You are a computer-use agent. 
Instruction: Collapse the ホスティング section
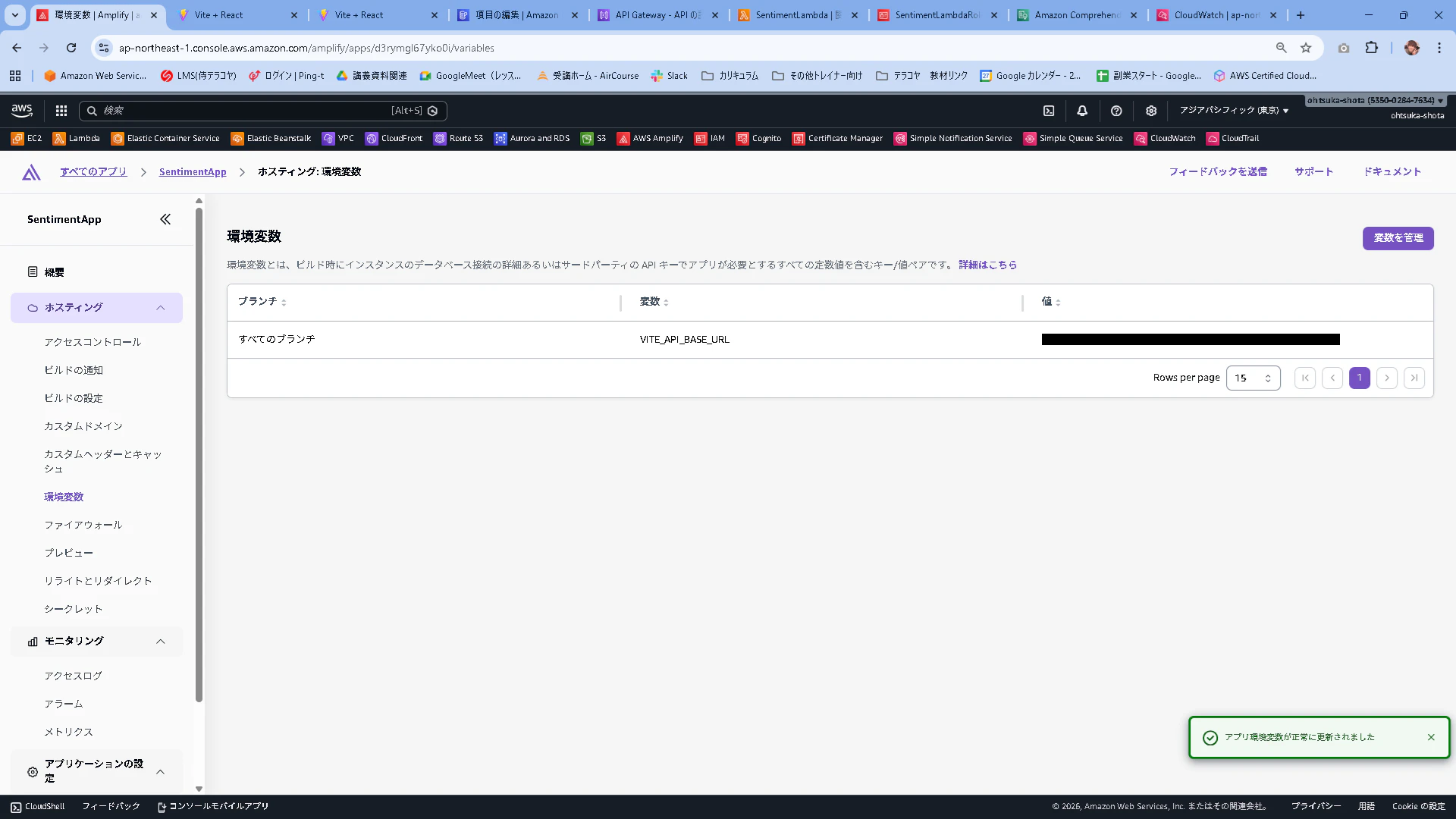161,308
